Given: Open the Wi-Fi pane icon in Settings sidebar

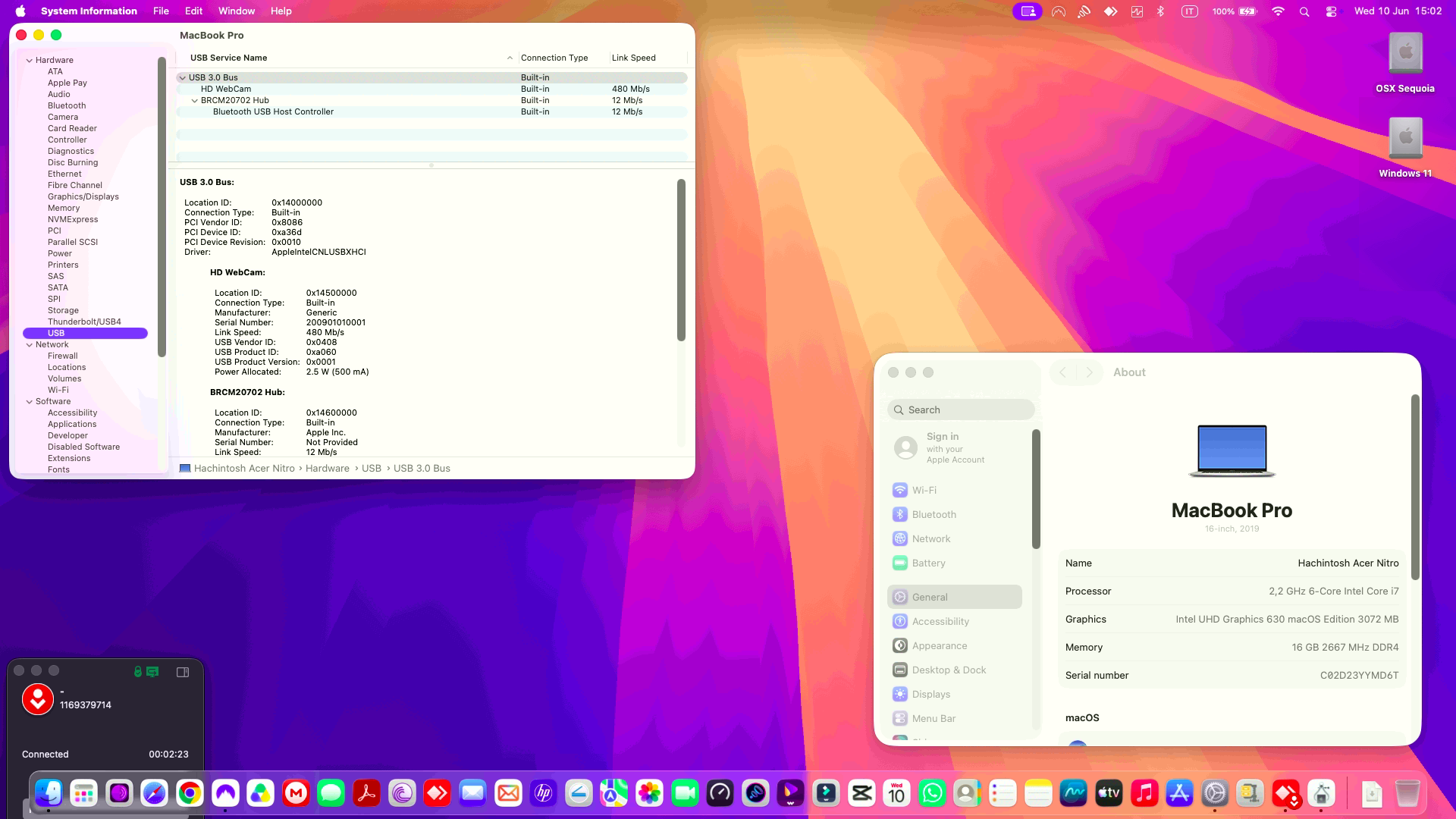Looking at the screenshot, I should [900, 490].
